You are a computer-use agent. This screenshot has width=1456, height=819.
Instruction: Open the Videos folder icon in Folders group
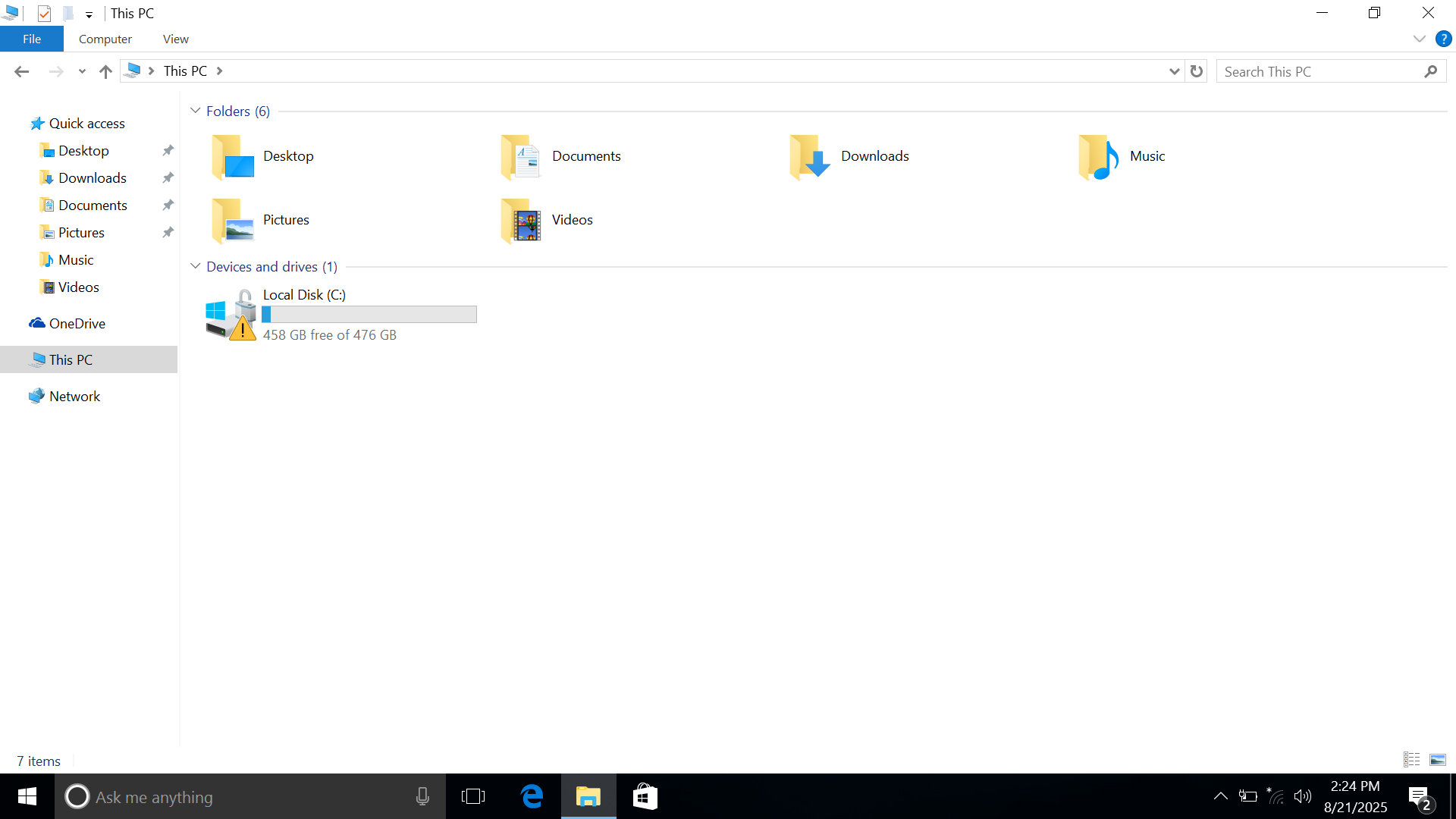(521, 221)
